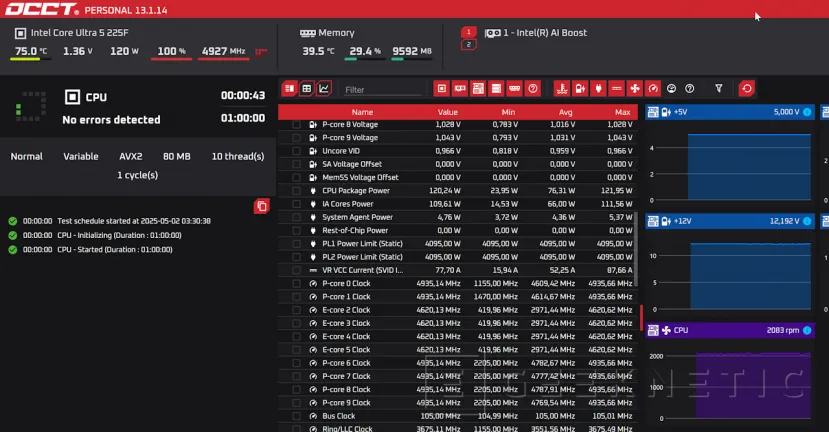Check the Bus Clock row checkbox
Screen dimensions: 829x432
(297, 416)
